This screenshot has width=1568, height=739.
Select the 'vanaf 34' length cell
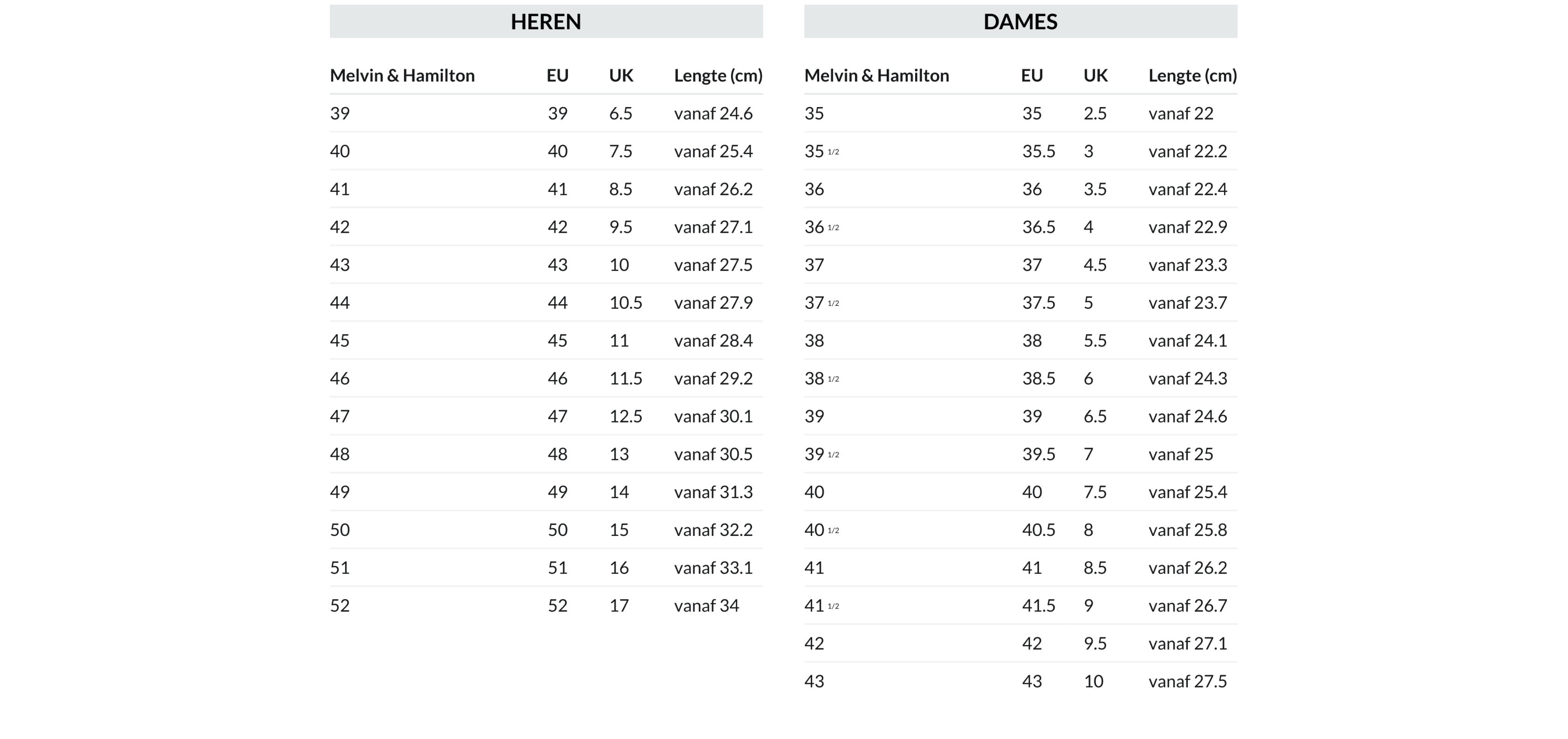click(706, 606)
